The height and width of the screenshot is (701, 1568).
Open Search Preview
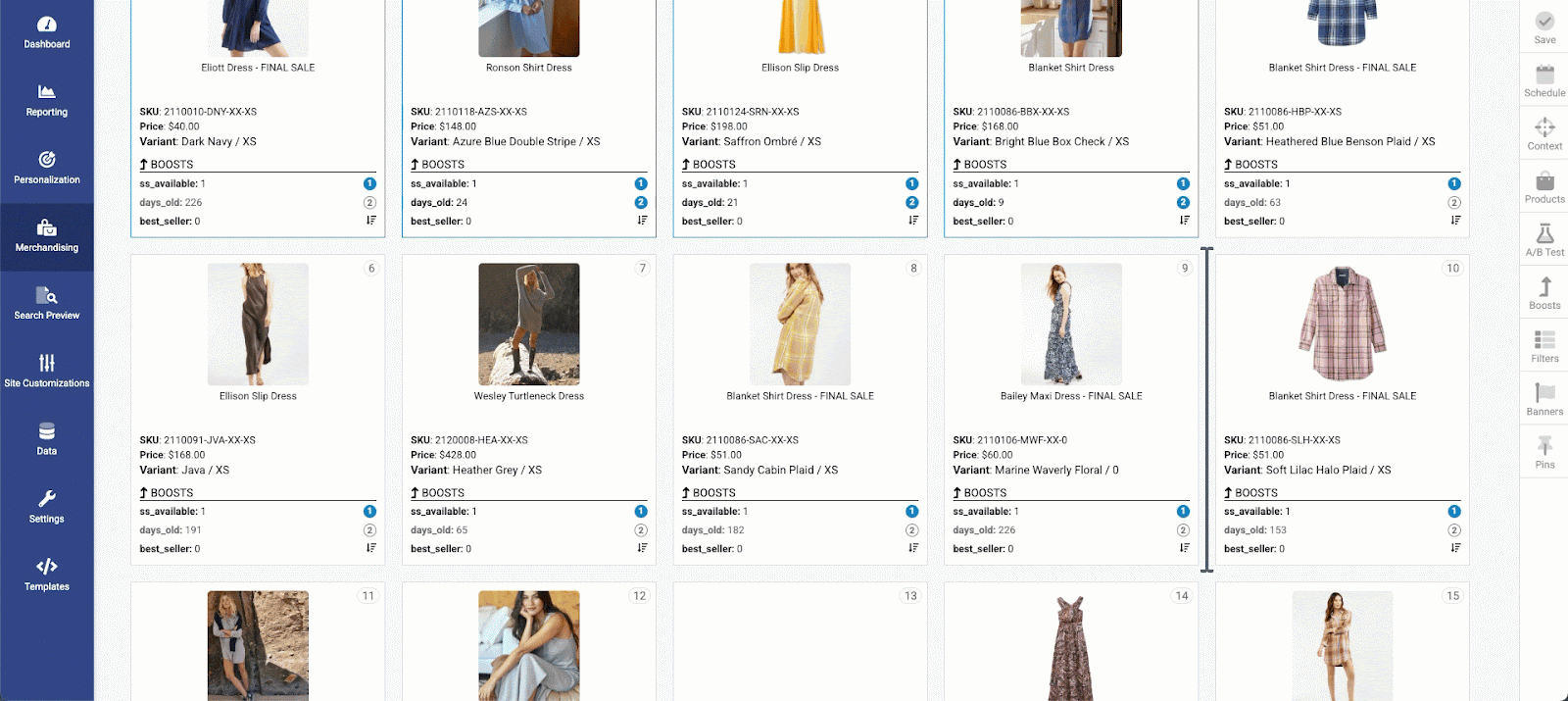[47, 304]
